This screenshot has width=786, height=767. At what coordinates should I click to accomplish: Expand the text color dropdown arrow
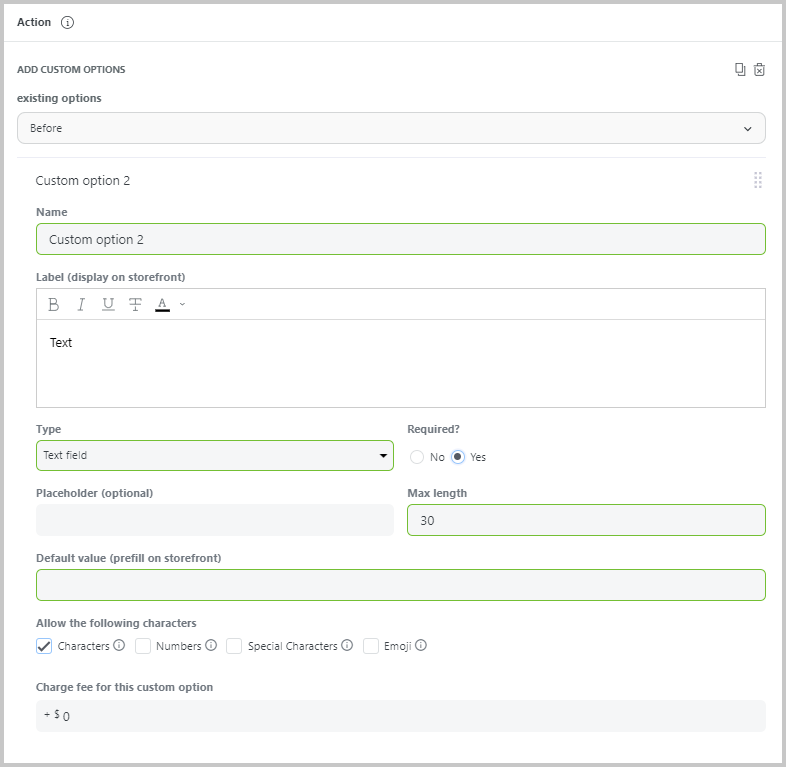[182, 304]
